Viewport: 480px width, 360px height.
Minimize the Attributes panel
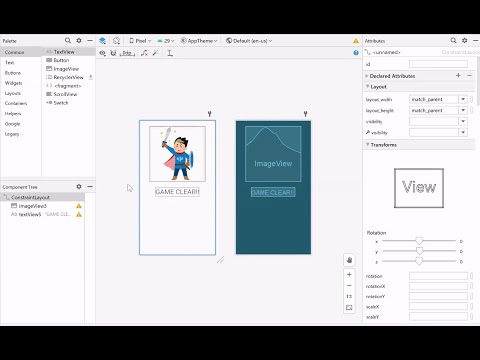[476, 40]
